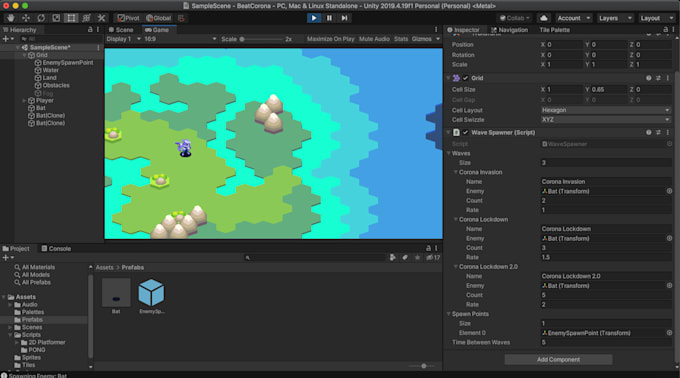Switch to the Project tab
This screenshot has width=680, height=378.
[x=16, y=248]
